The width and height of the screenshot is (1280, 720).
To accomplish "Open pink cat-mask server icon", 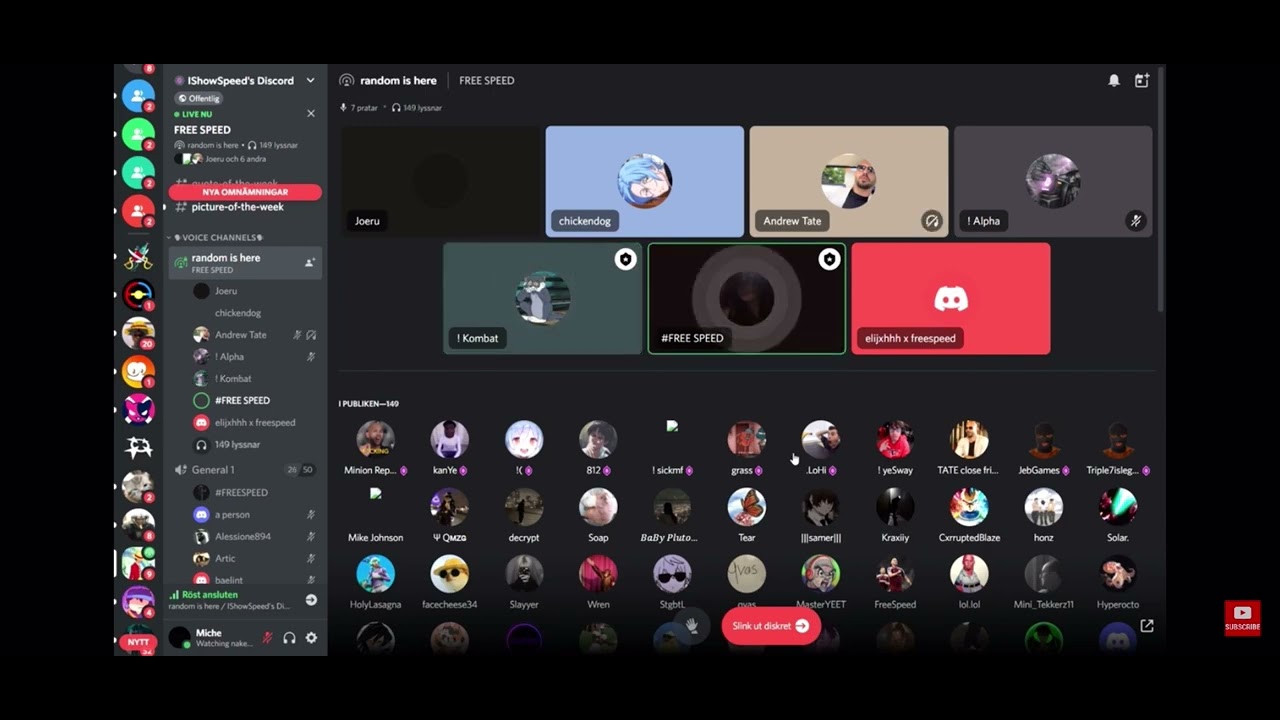I will (138, 409).
